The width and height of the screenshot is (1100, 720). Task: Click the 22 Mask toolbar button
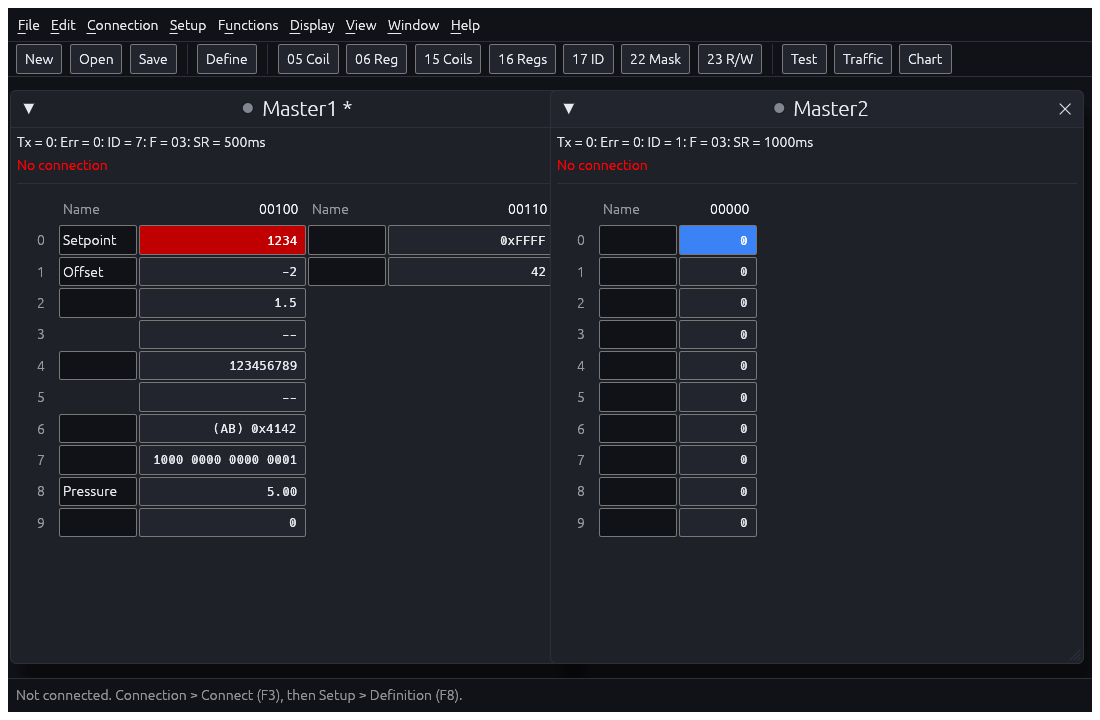pos(655,59)
